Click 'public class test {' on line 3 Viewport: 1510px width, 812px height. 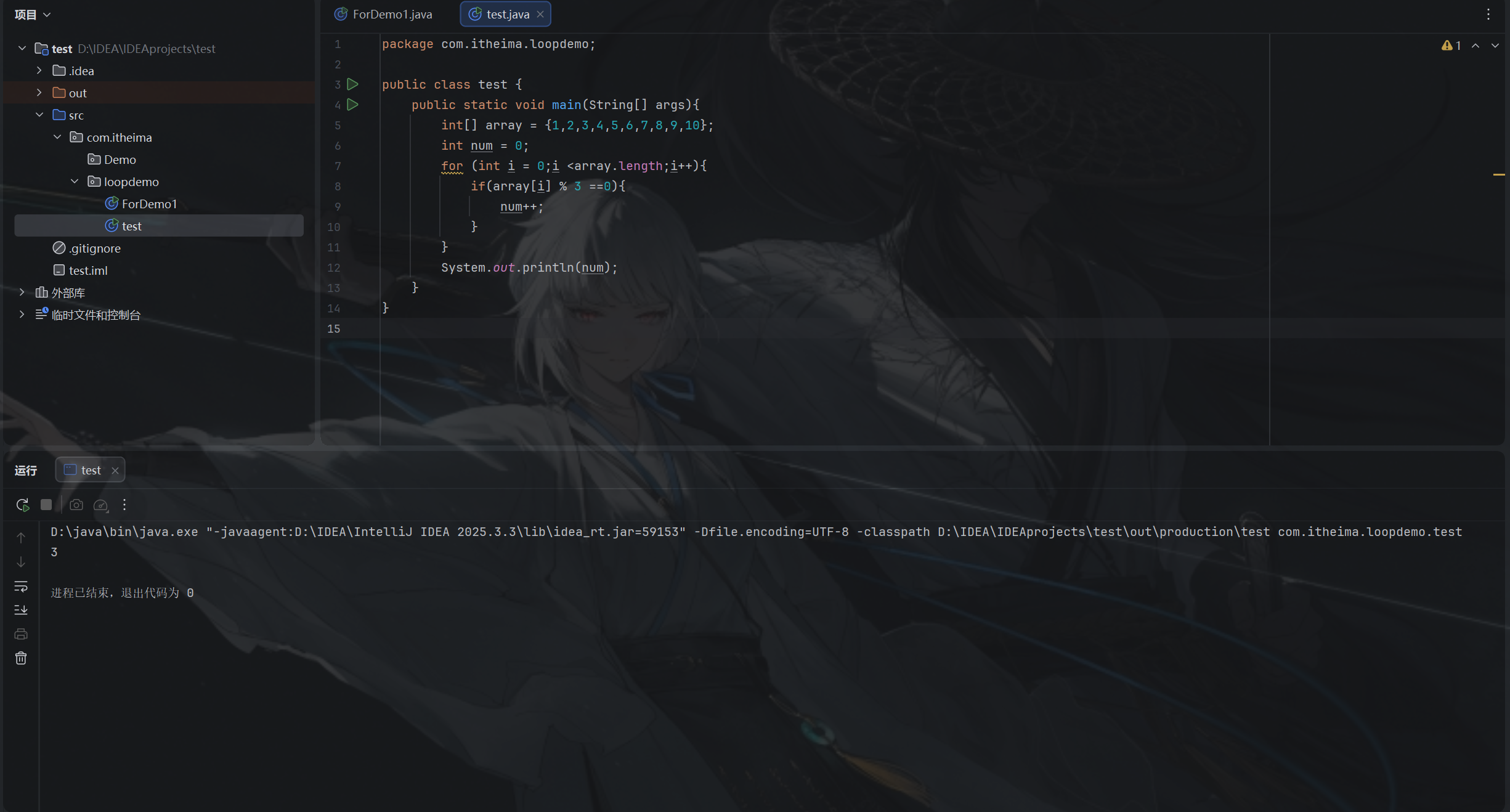coord(452,84)
